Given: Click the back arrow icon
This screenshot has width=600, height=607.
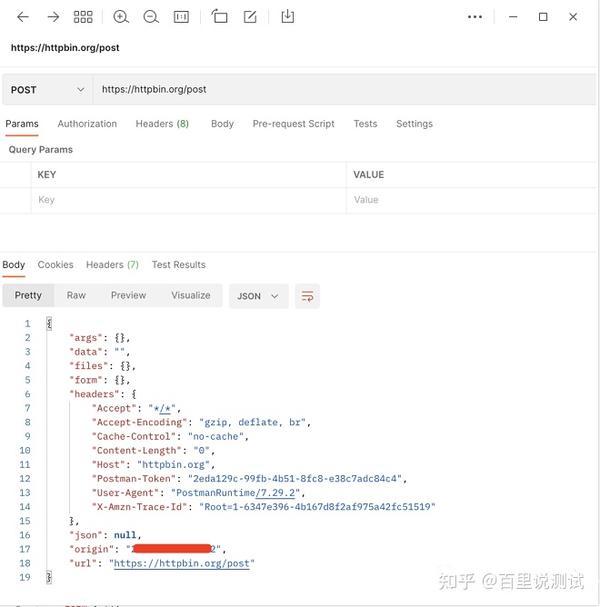Looking at the screenshot, I should (x=23, y=17).
